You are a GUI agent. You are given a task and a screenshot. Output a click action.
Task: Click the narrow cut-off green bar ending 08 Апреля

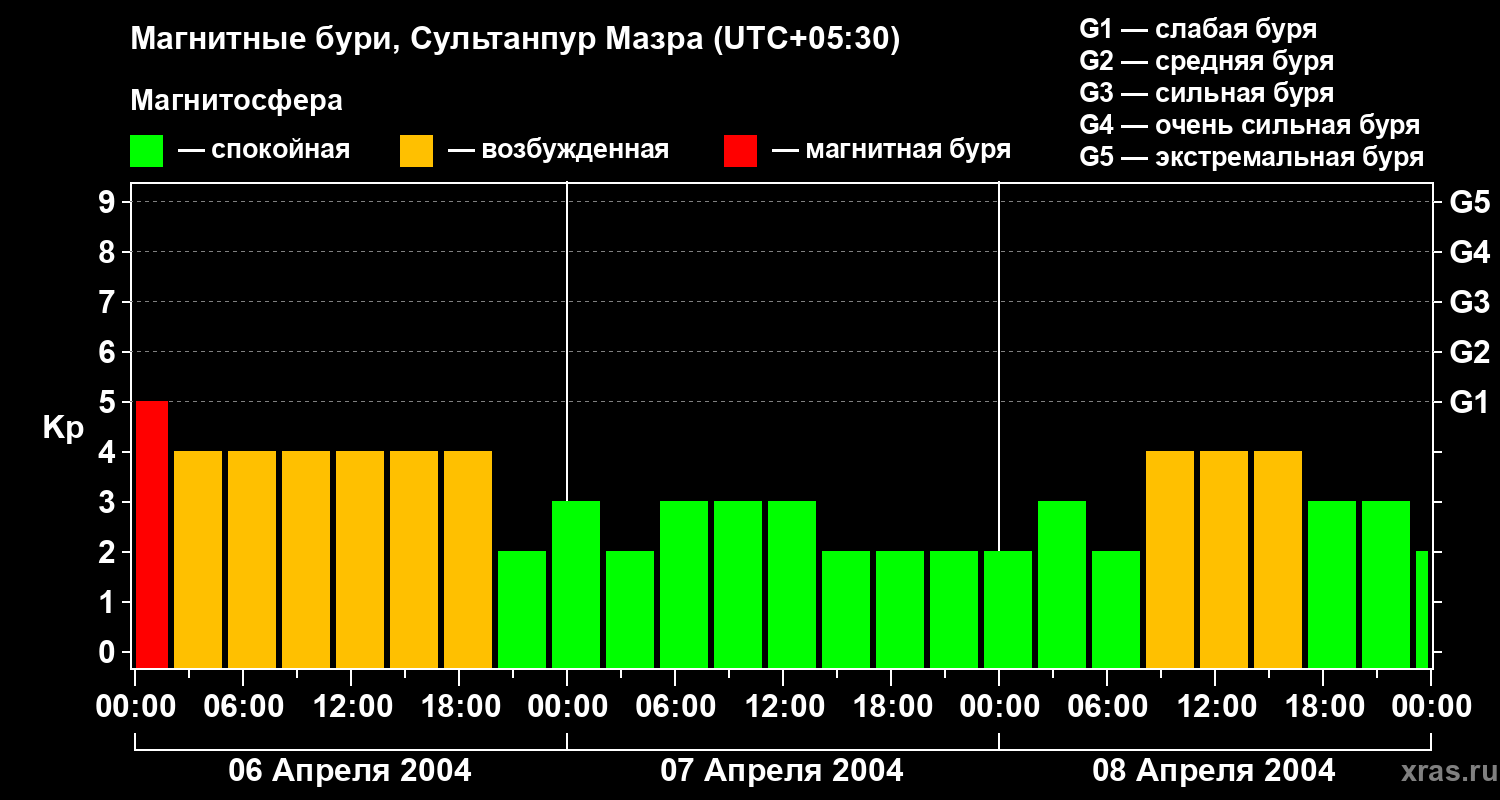click(1422, 609)
